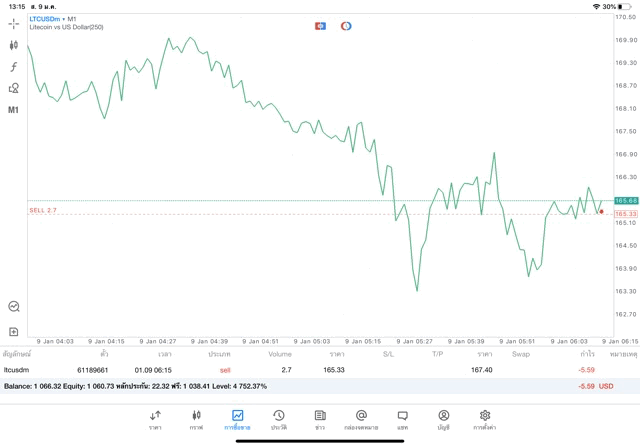Image resolution: width=640 pixels, height=447 pixels.
Task: Select the ltcusdm sell position row
Action: 300,370
